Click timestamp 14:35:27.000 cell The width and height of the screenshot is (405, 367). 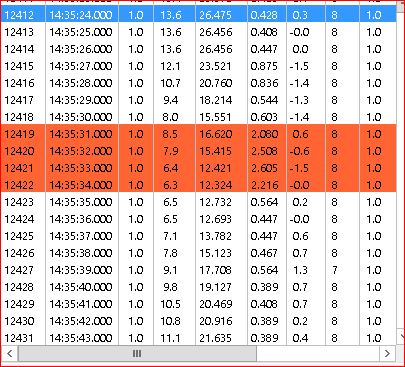pyautogui.click(x=81, y=66)
